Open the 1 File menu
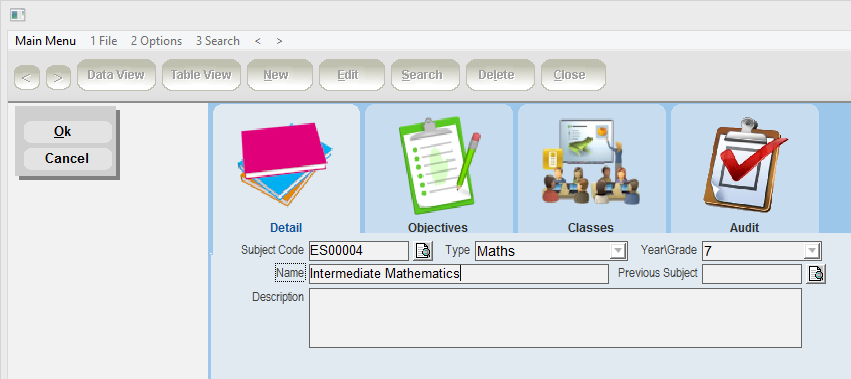Image resolution: width=851 pixels, height=379 pixels. coord(104,41)
